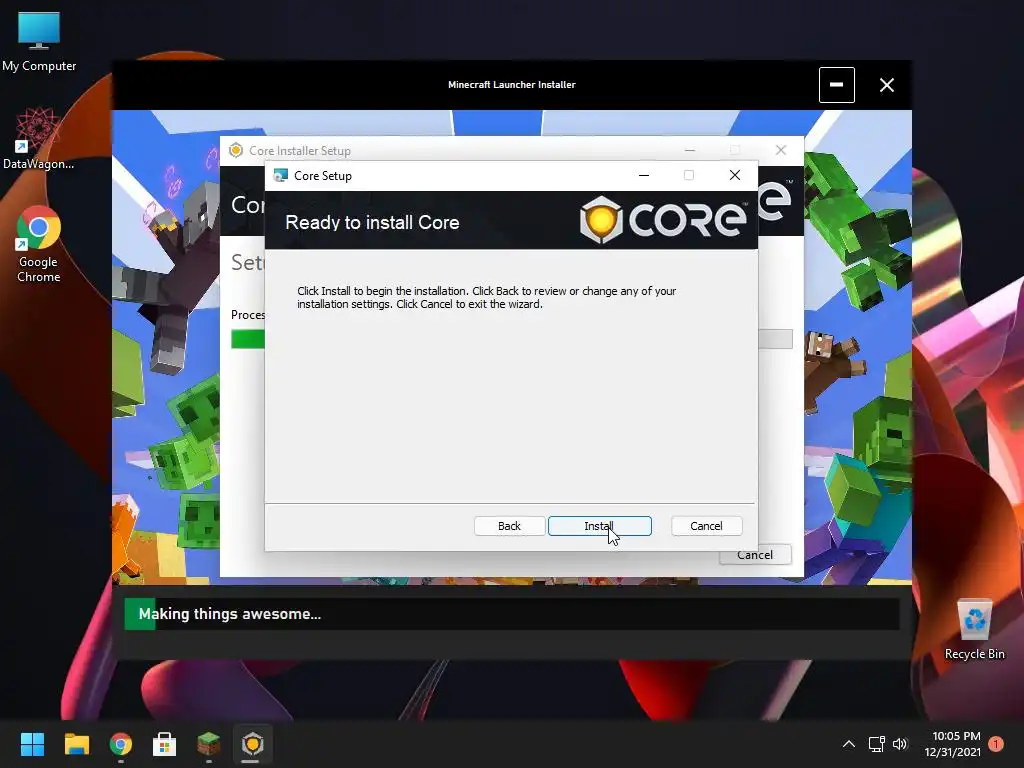
Task: Close the Core Installer Setup window
Action: tap(780, 150)
